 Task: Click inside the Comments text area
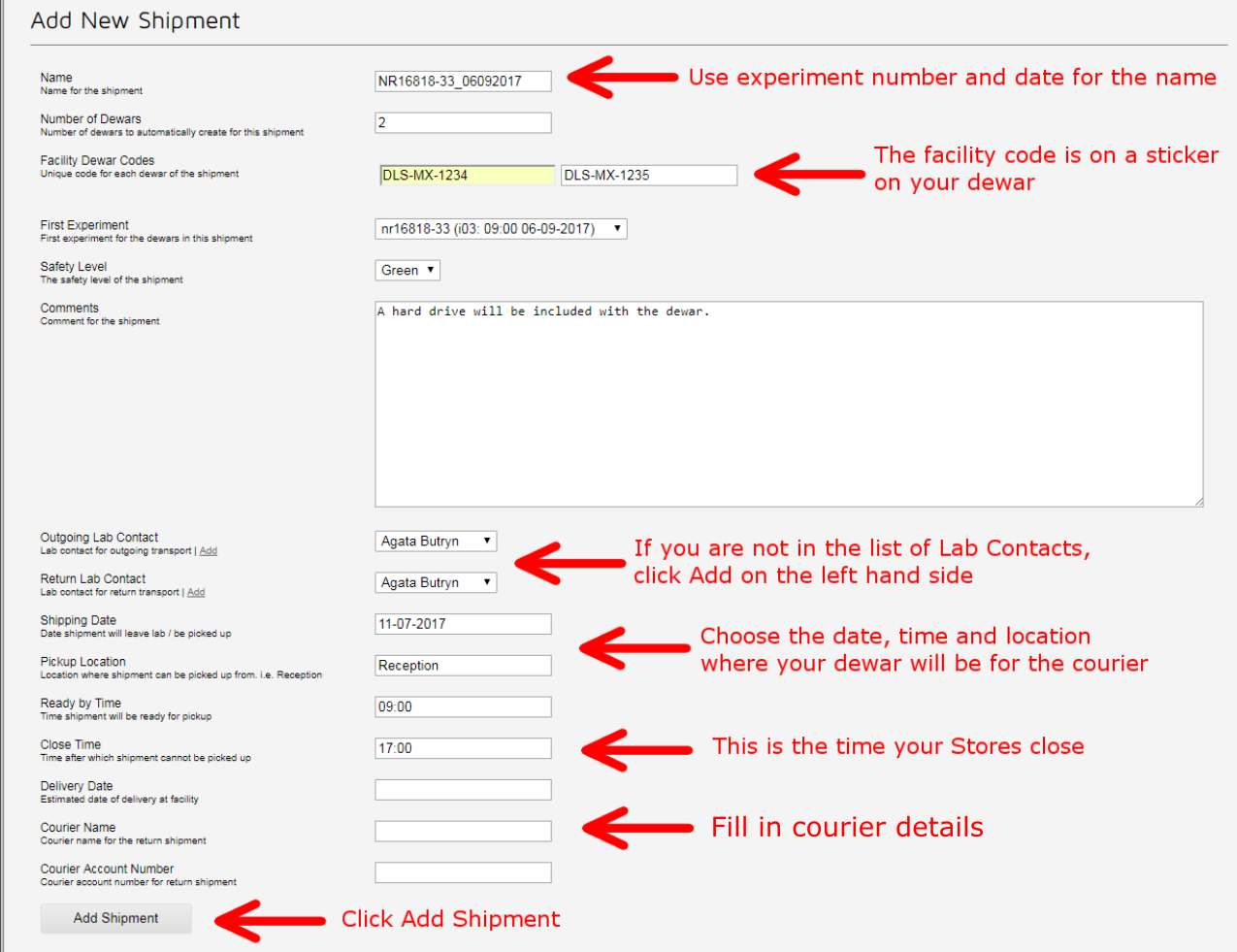(x=788, y=404)
